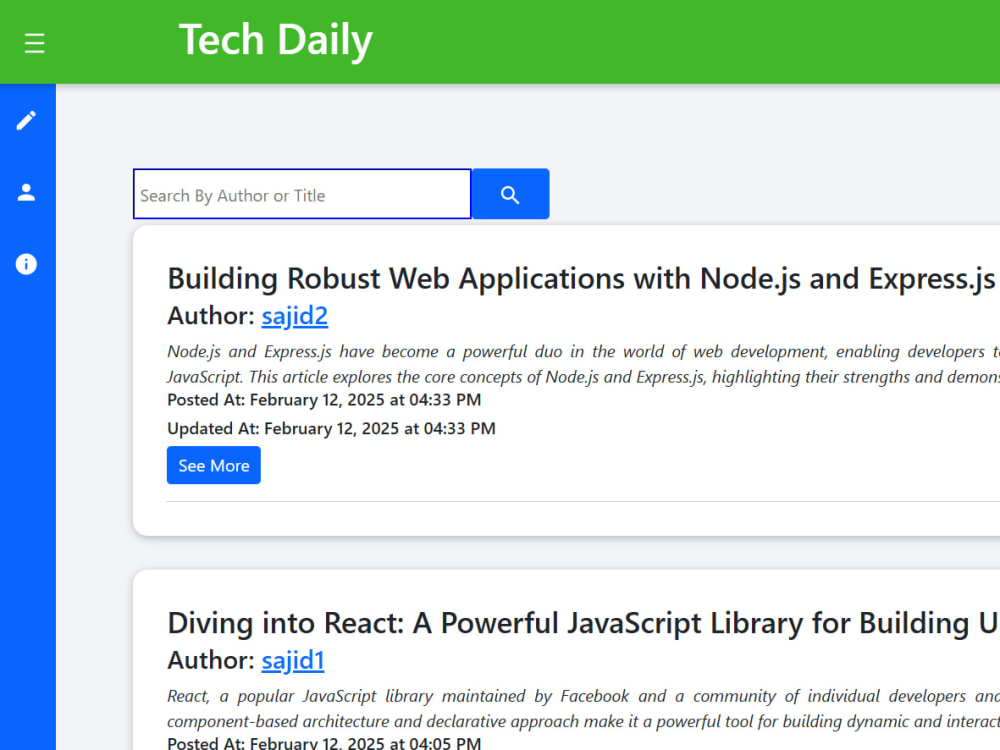Open author link sajid1
The image size is (1000, 750).
click(293, 660)
